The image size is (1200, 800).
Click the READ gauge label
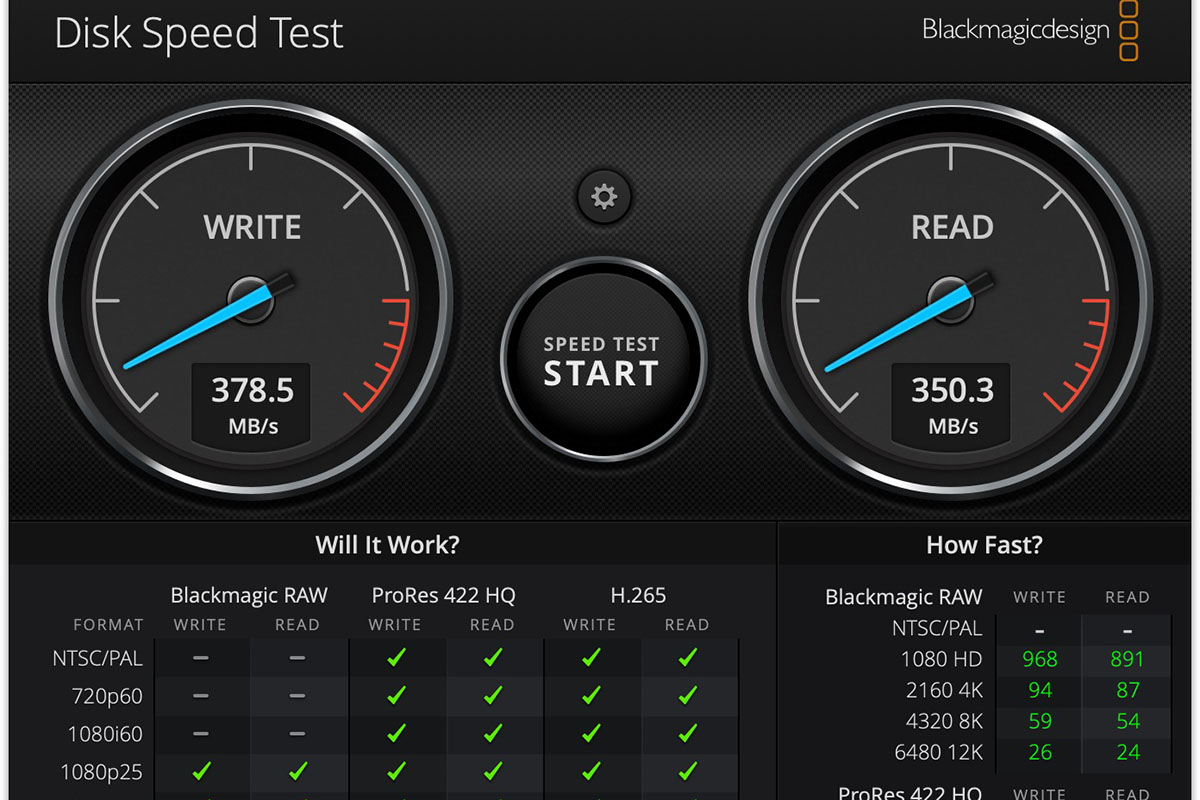pyautogui.click(x=952, y=227)
